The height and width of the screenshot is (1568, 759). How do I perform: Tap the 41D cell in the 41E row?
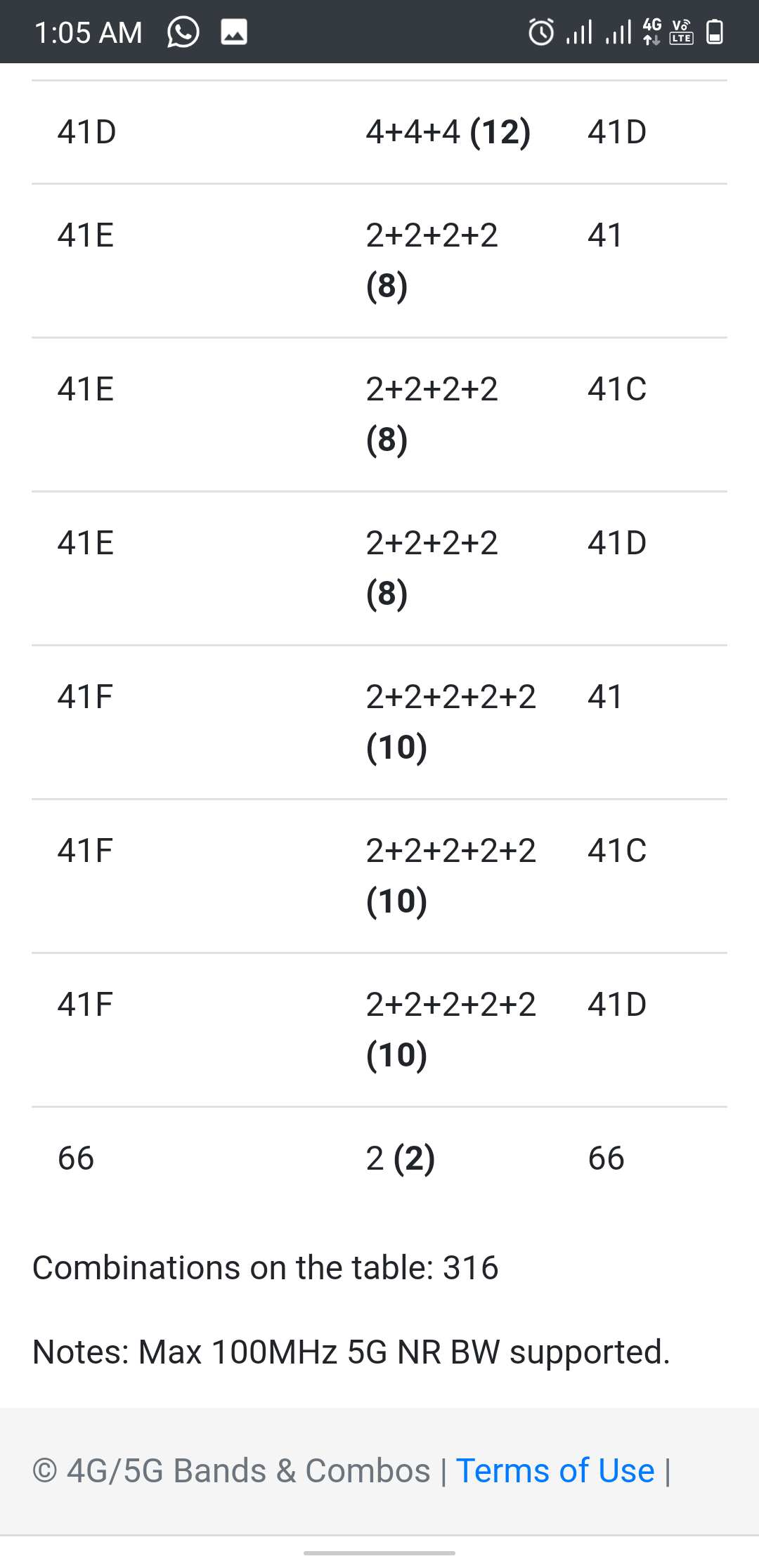pos(617,543)
